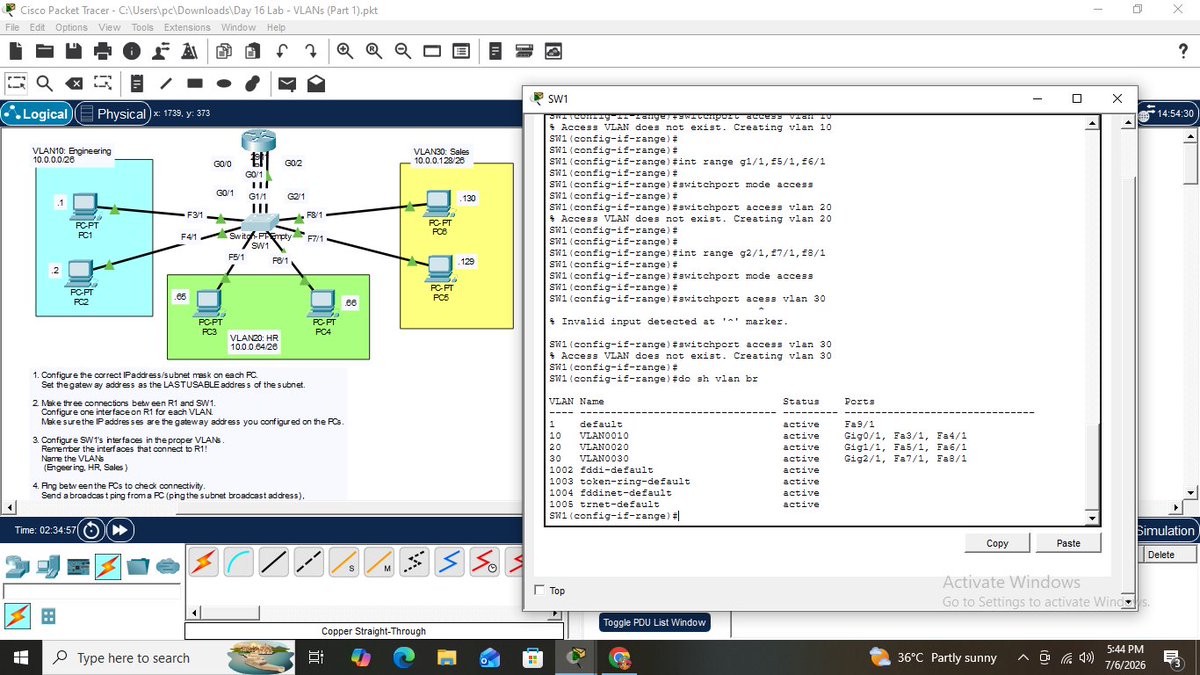
Task: Click the Zoom Reset magnifier icon
Action: [373, 50]
